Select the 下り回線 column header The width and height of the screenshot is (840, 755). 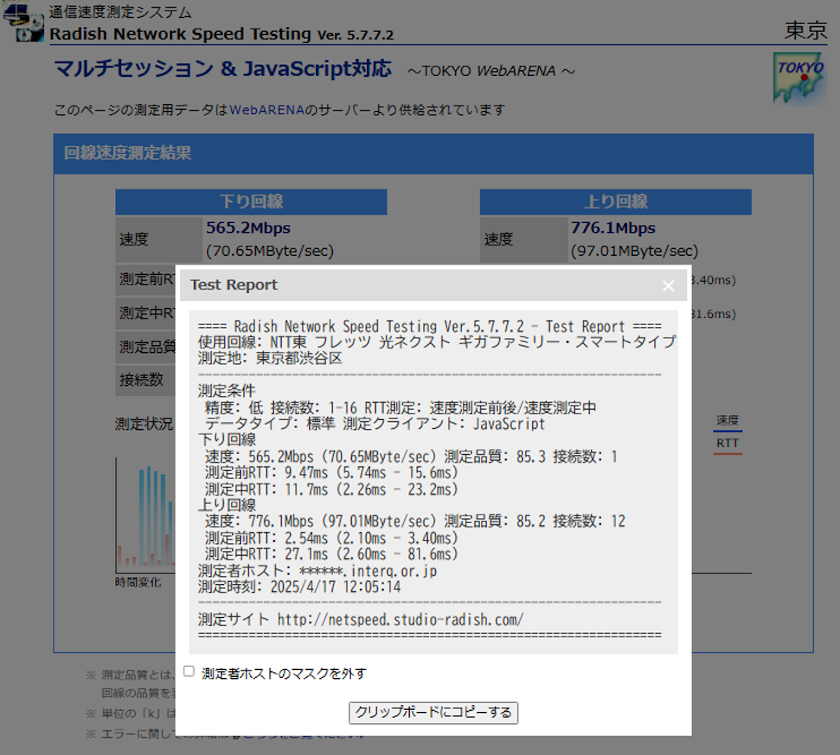[x=251, y=202]
